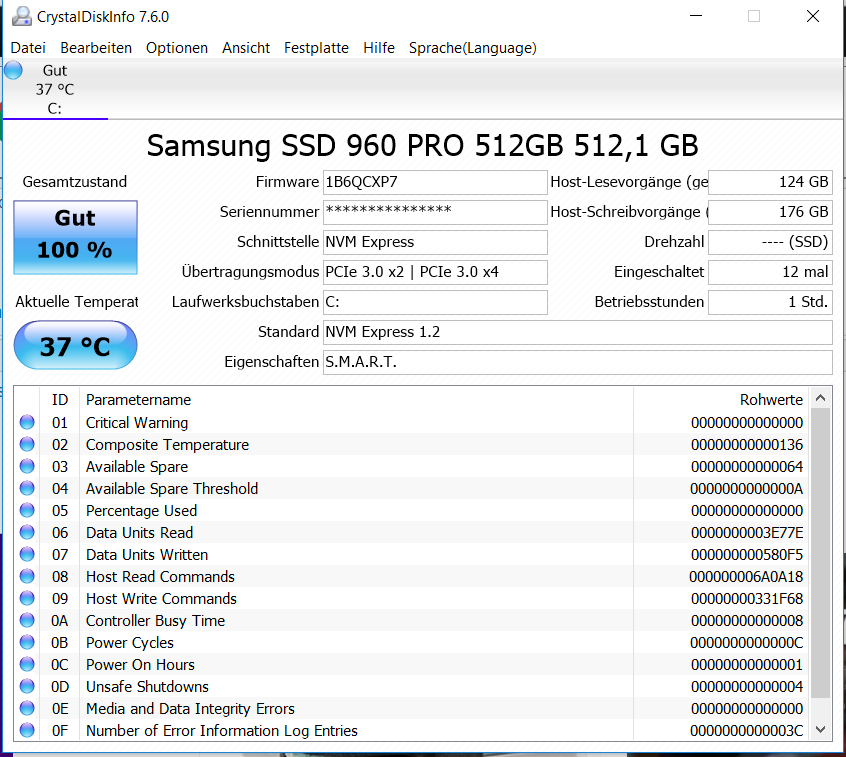Click the Host-Schreibvorgänge value 176 GB
Screen dimensions: 846x757
770,212
